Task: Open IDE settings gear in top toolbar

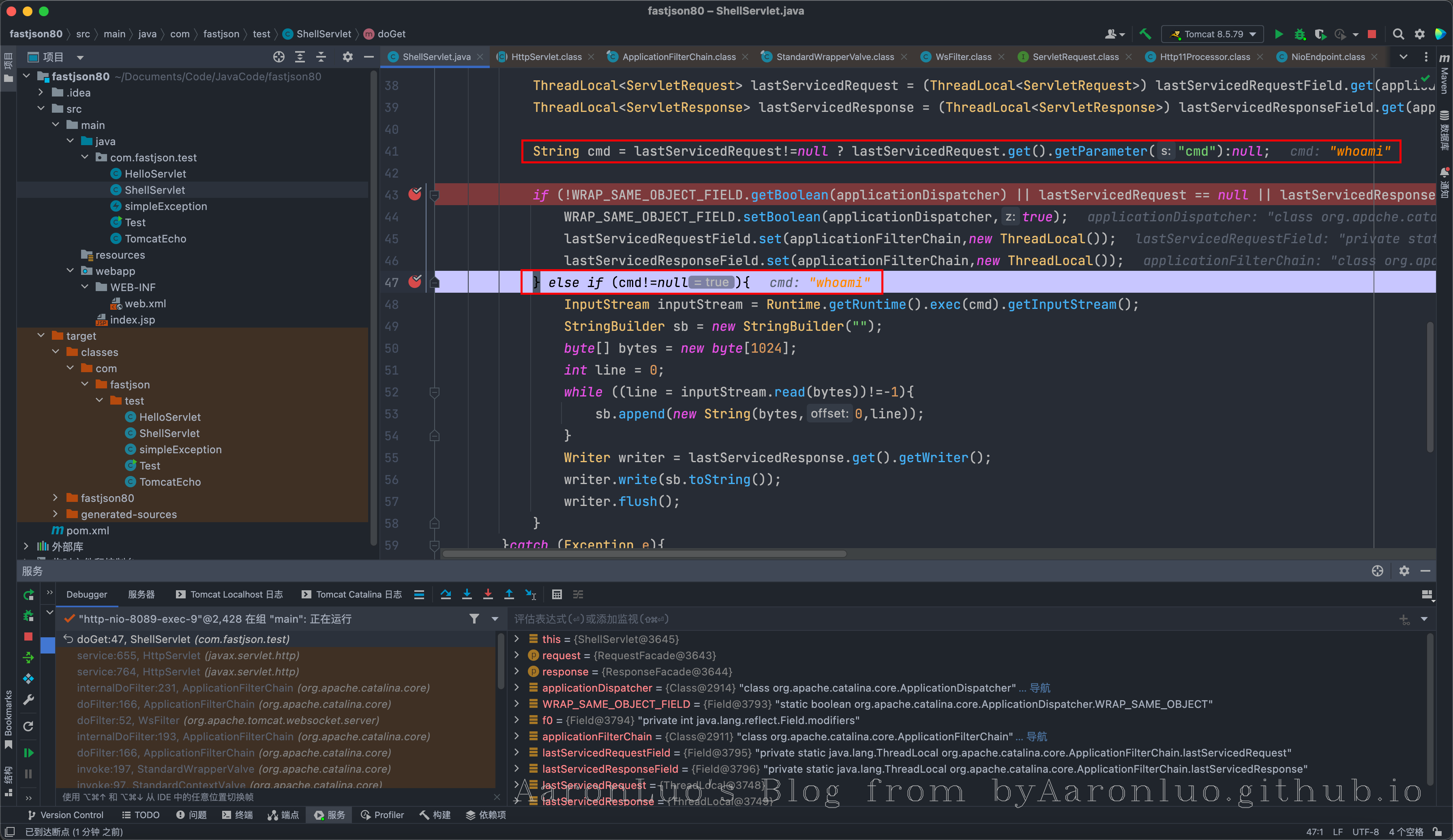Action: click(x=1420, y=34)
